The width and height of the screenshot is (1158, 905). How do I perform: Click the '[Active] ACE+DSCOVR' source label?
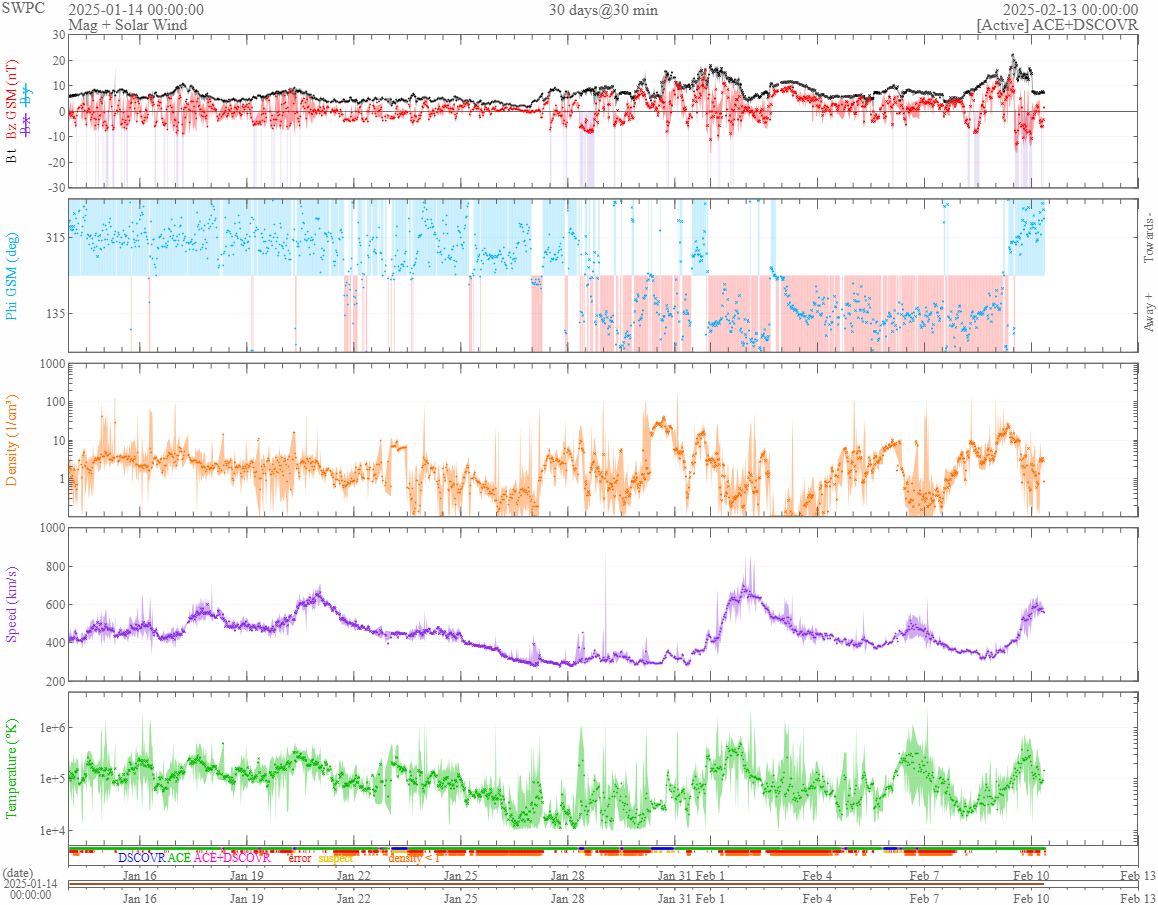(x=1057, y=25)
